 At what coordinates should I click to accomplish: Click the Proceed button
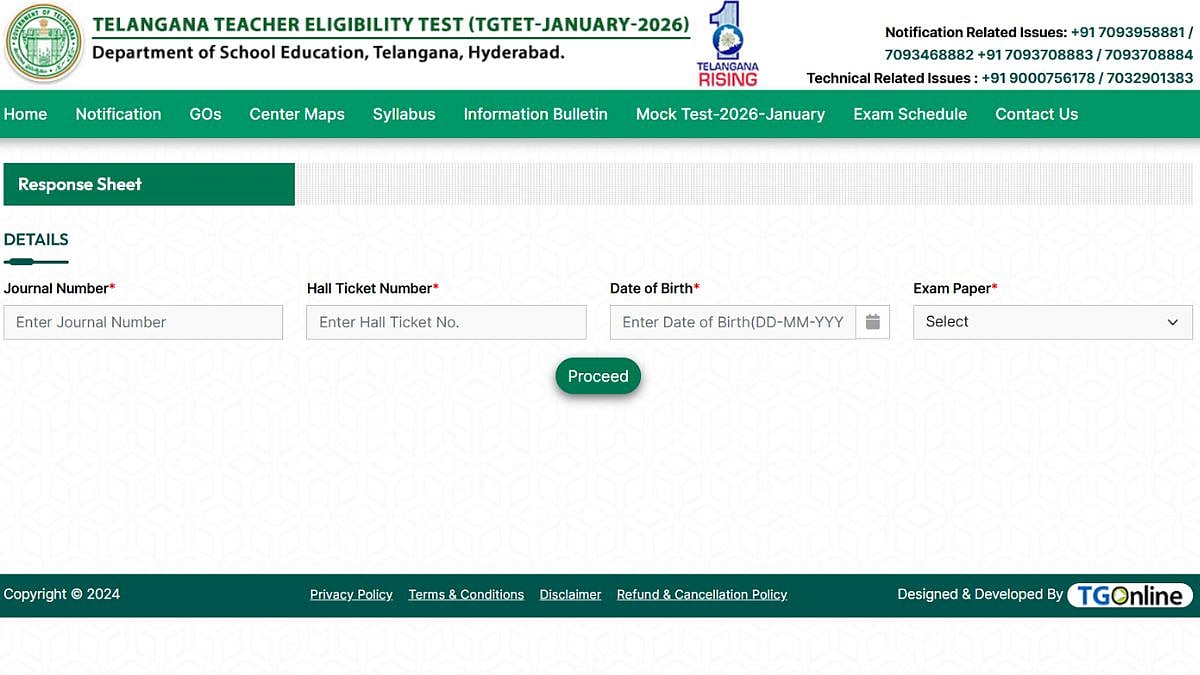point(597,376)
